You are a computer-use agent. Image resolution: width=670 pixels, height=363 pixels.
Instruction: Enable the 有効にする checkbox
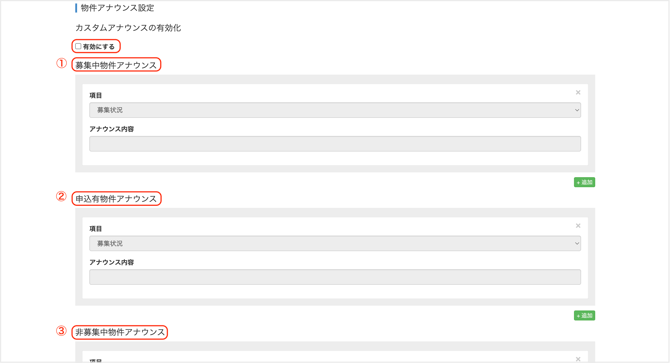coord(78,46)
